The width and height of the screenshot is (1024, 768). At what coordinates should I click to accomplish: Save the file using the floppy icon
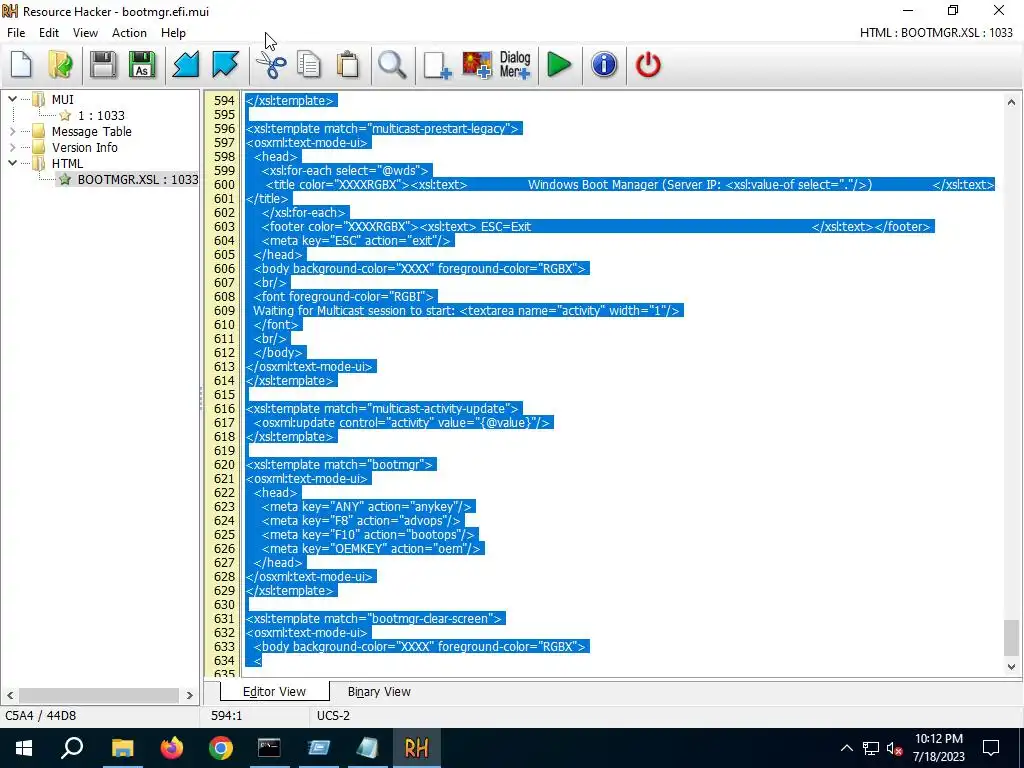(x=103, y=65)
